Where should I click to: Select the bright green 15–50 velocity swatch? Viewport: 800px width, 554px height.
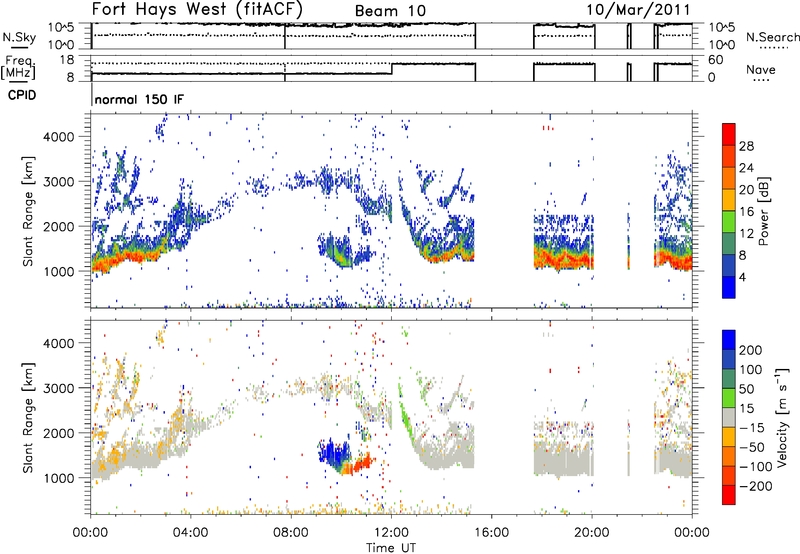(729, 398)
